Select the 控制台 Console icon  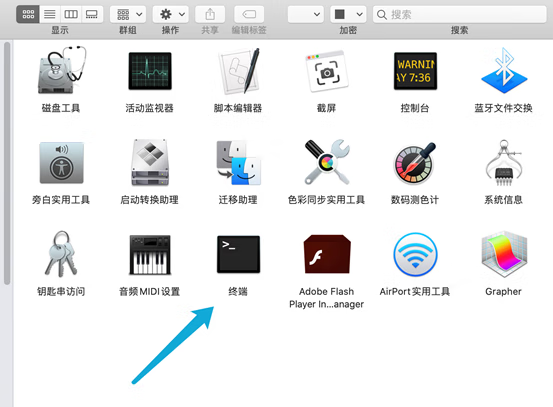pyautogui.click(x=415, y=71)
